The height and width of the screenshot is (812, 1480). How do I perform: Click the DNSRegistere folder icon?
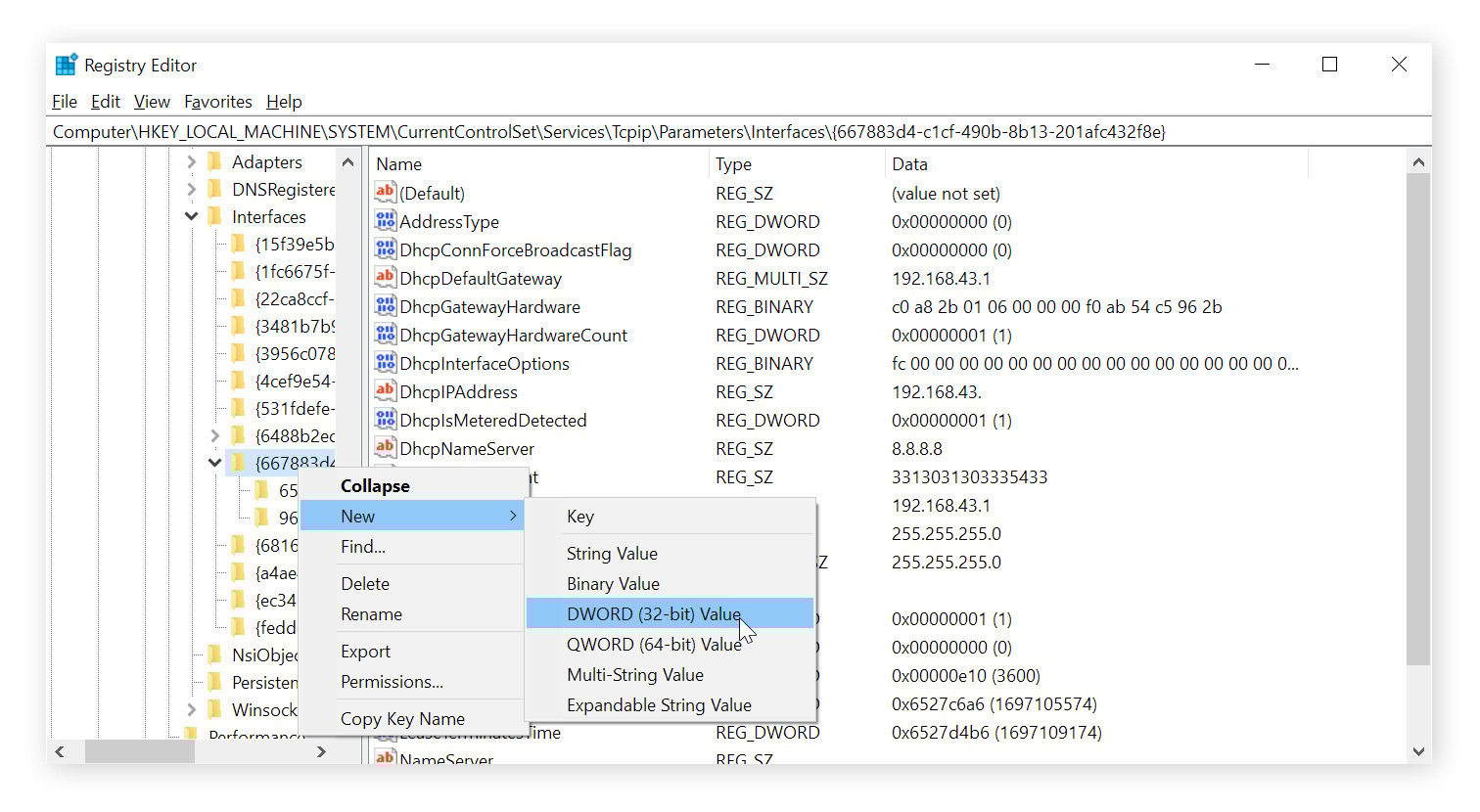[x=215, y=189]
